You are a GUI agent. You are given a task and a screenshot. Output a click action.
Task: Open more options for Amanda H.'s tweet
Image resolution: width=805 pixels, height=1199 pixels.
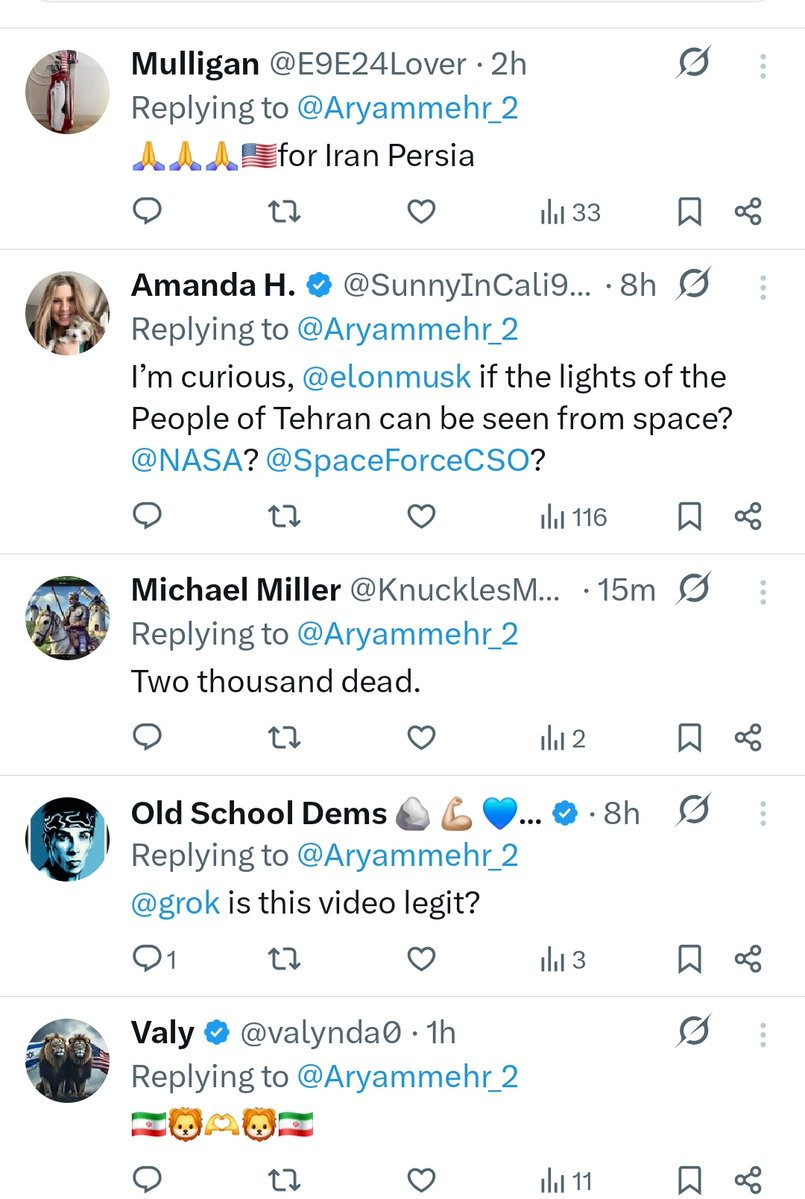click(x=763, y=287)
